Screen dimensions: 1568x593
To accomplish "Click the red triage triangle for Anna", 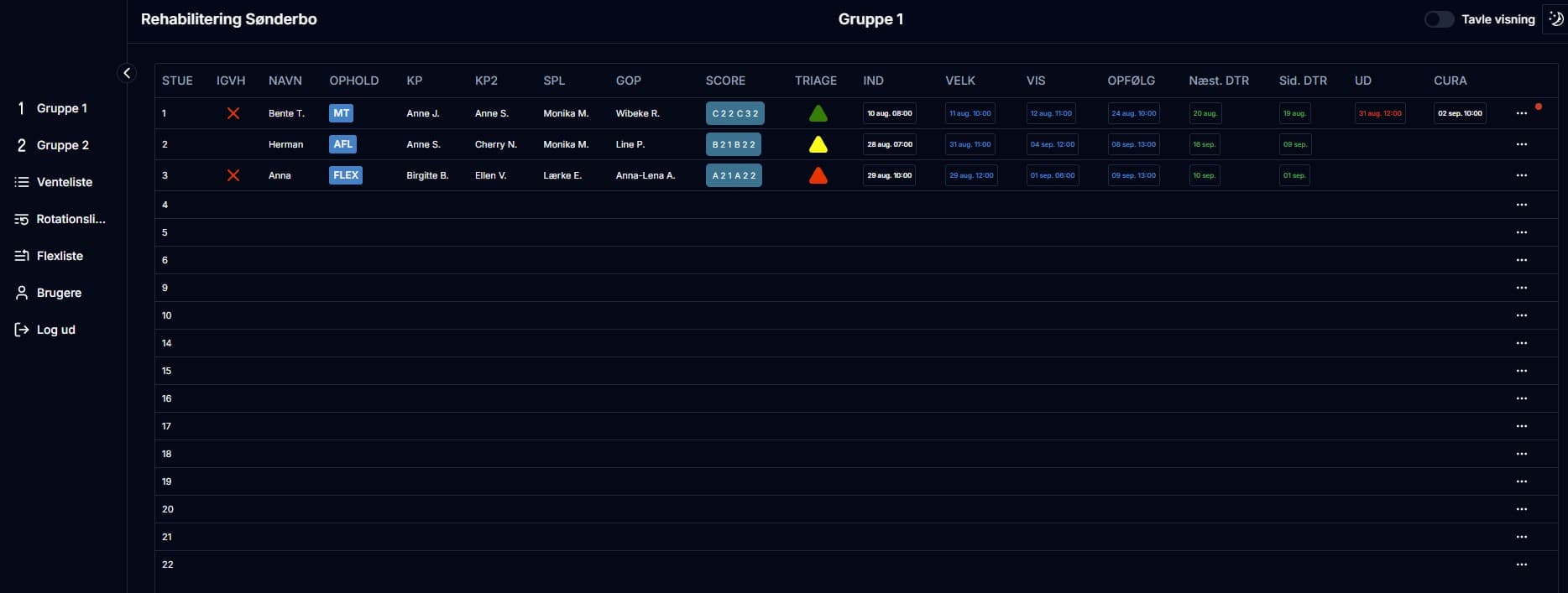I will 818,175.
